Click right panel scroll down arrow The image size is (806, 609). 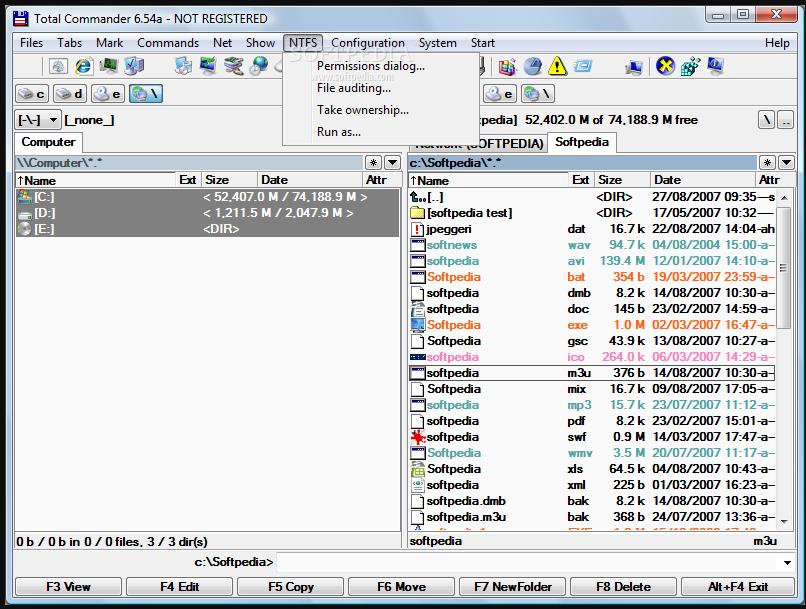pyautogui.click(x=784, y=522)
